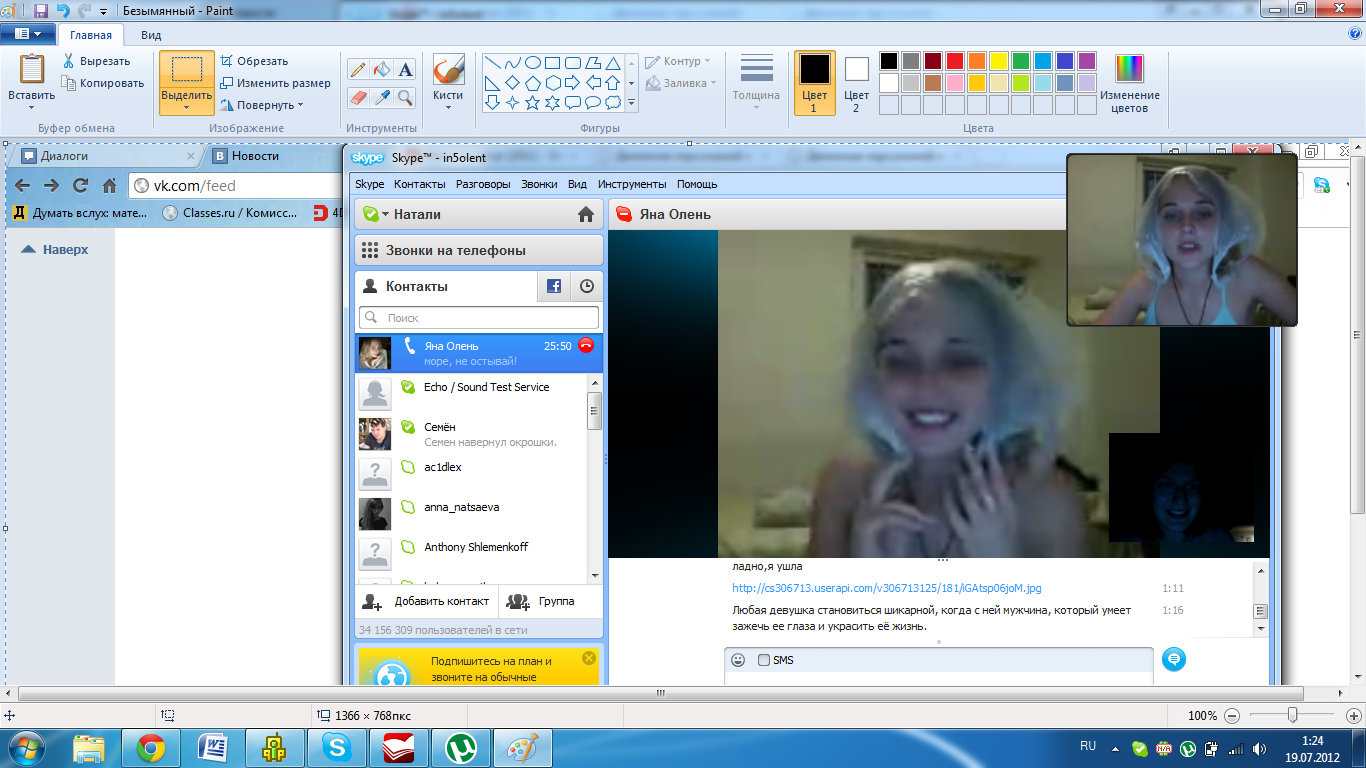Click the blue send message button
This screenshot has width=1366, height=768.
point(1174,659)
